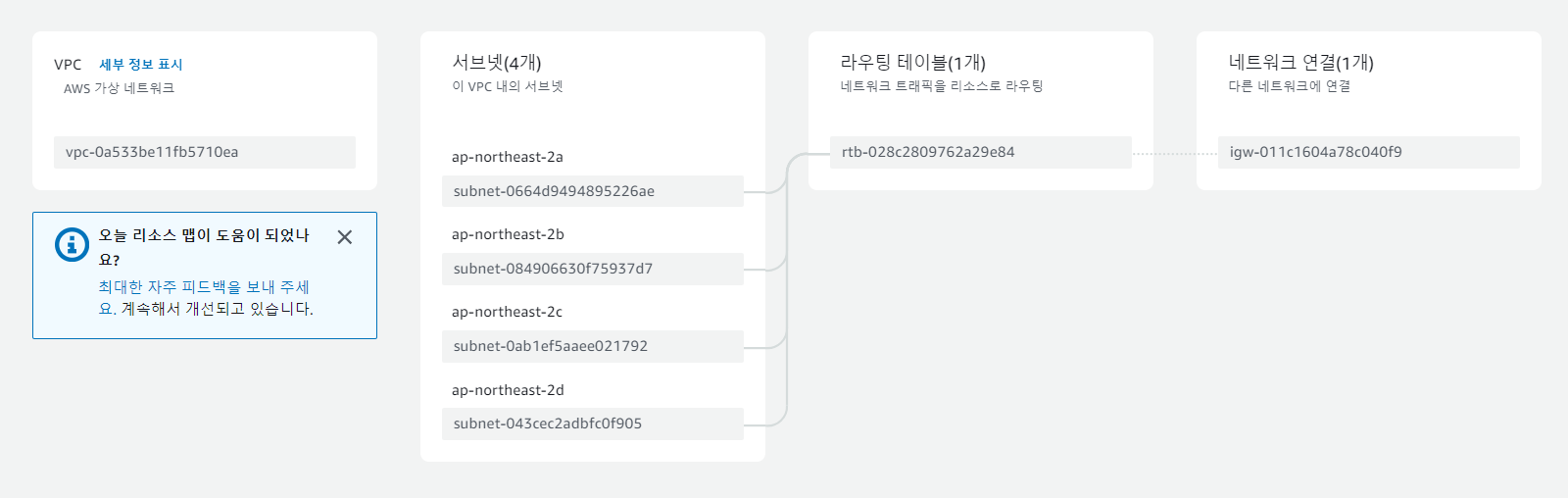
Task: Dismiss the resource map feedback banner
Action: (345, 237)
